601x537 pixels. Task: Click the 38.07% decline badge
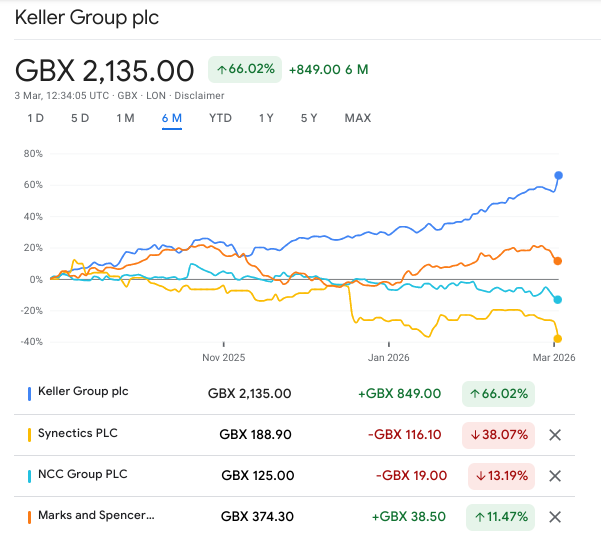(498, 435)
